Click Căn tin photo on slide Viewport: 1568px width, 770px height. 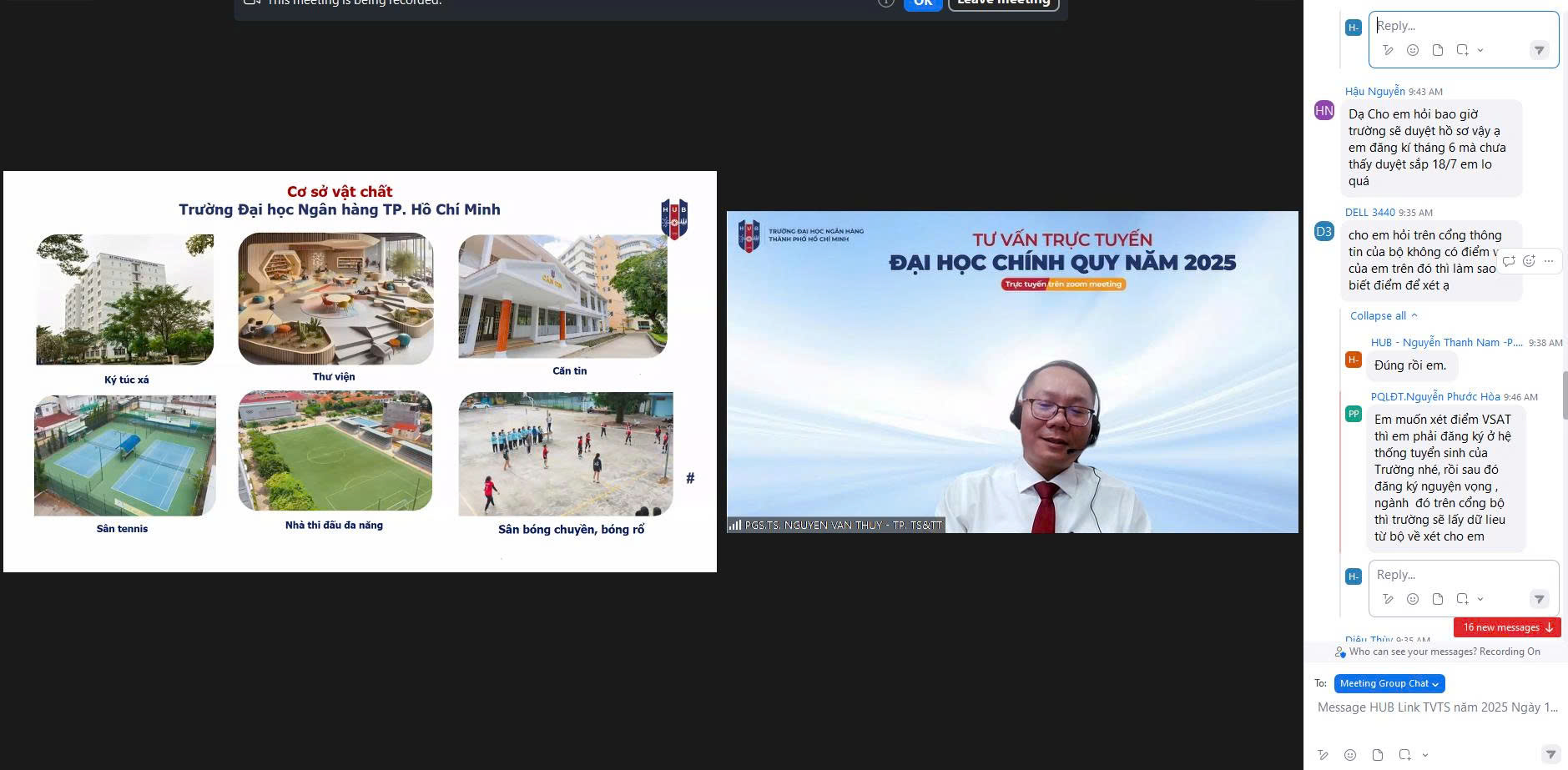tap(562, 296)
